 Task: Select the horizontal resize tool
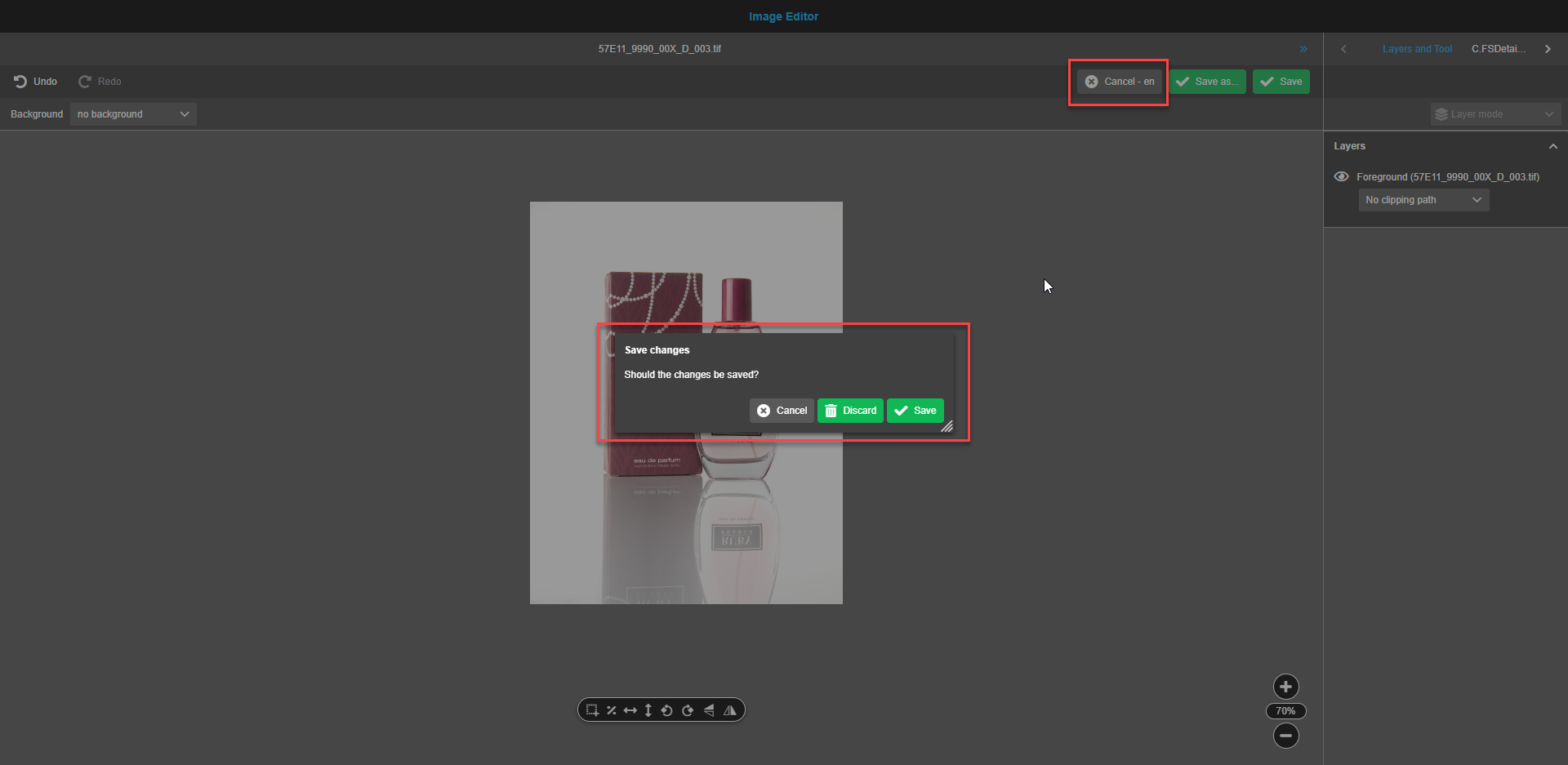630,710
